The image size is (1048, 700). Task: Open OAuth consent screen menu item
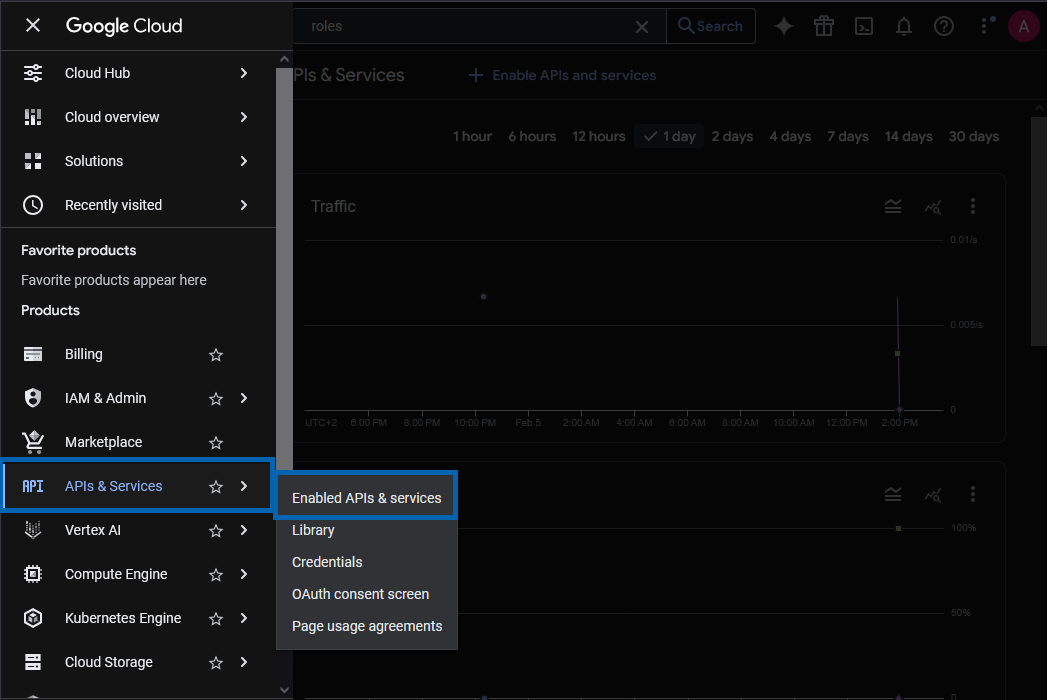360,594
